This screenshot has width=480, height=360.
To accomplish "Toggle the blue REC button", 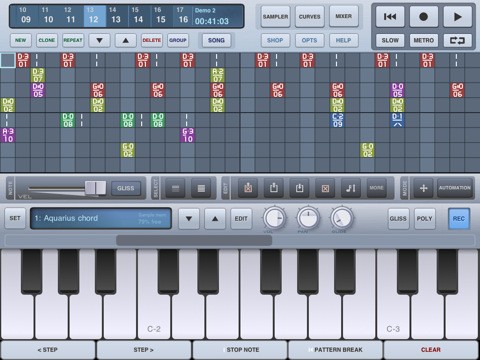I will [459, 219].
